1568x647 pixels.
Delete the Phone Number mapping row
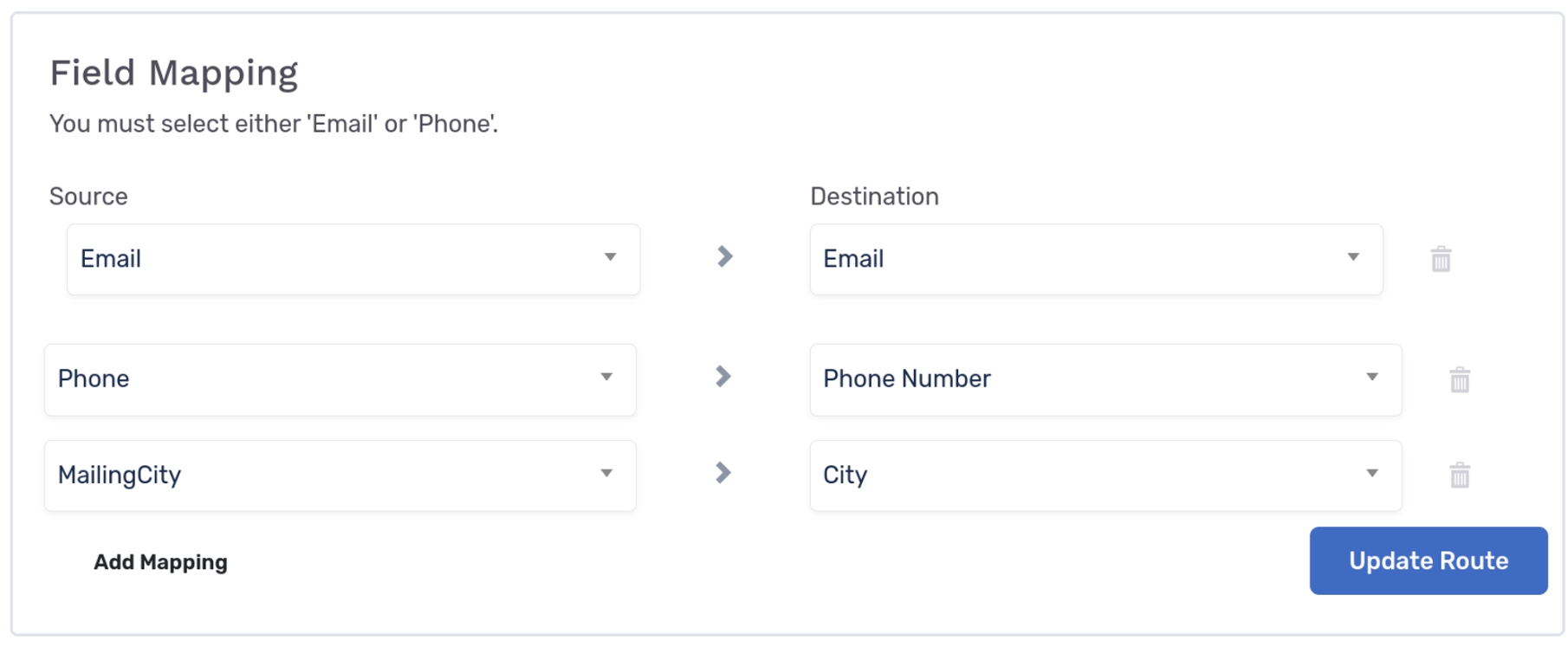click(1460, 379)
